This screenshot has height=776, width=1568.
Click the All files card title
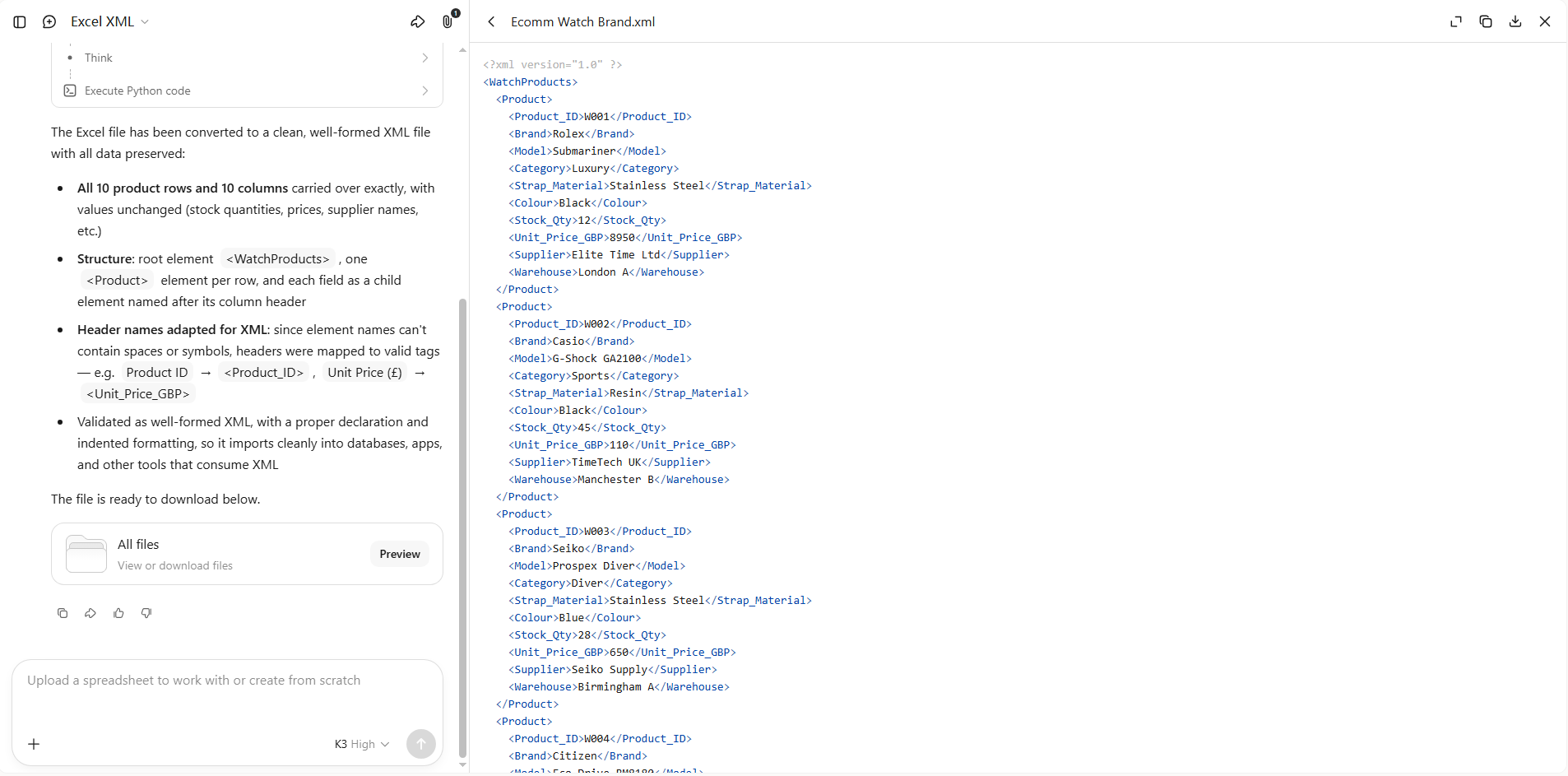coord(138,544)
